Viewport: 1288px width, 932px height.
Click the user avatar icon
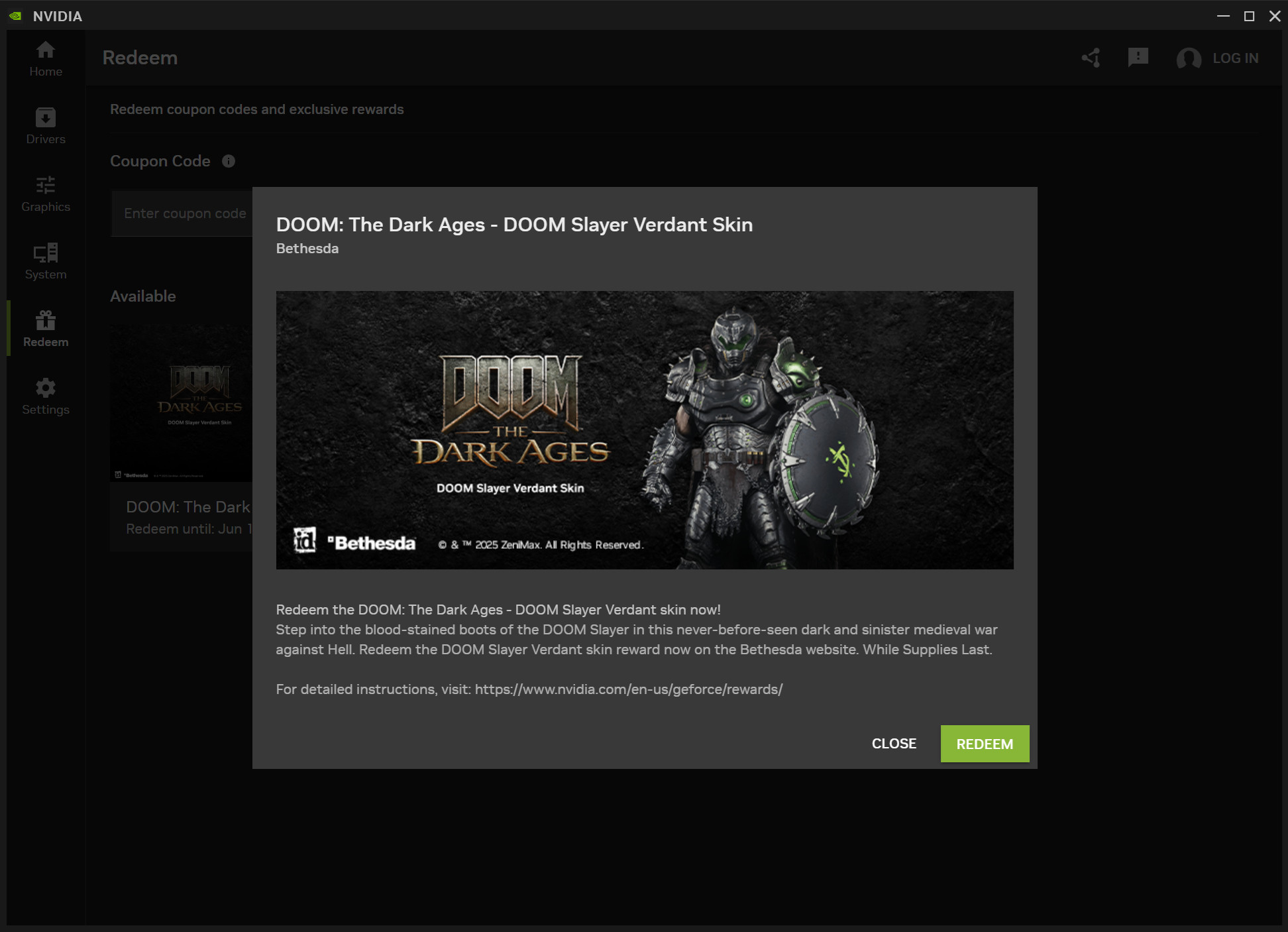[x=1189, y=58]
